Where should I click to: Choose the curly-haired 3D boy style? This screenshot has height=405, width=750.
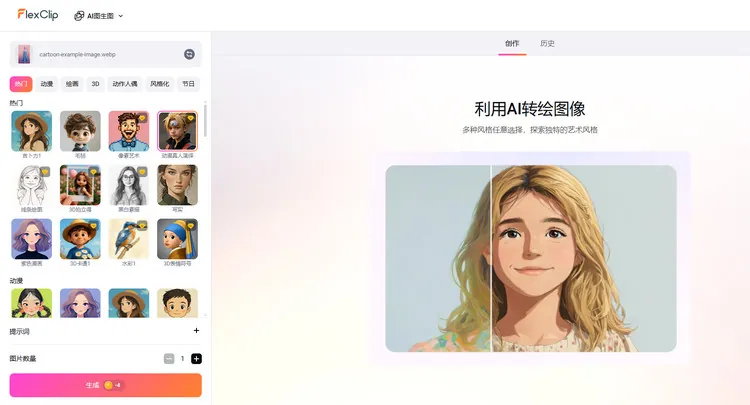click(x=80, y=131)
